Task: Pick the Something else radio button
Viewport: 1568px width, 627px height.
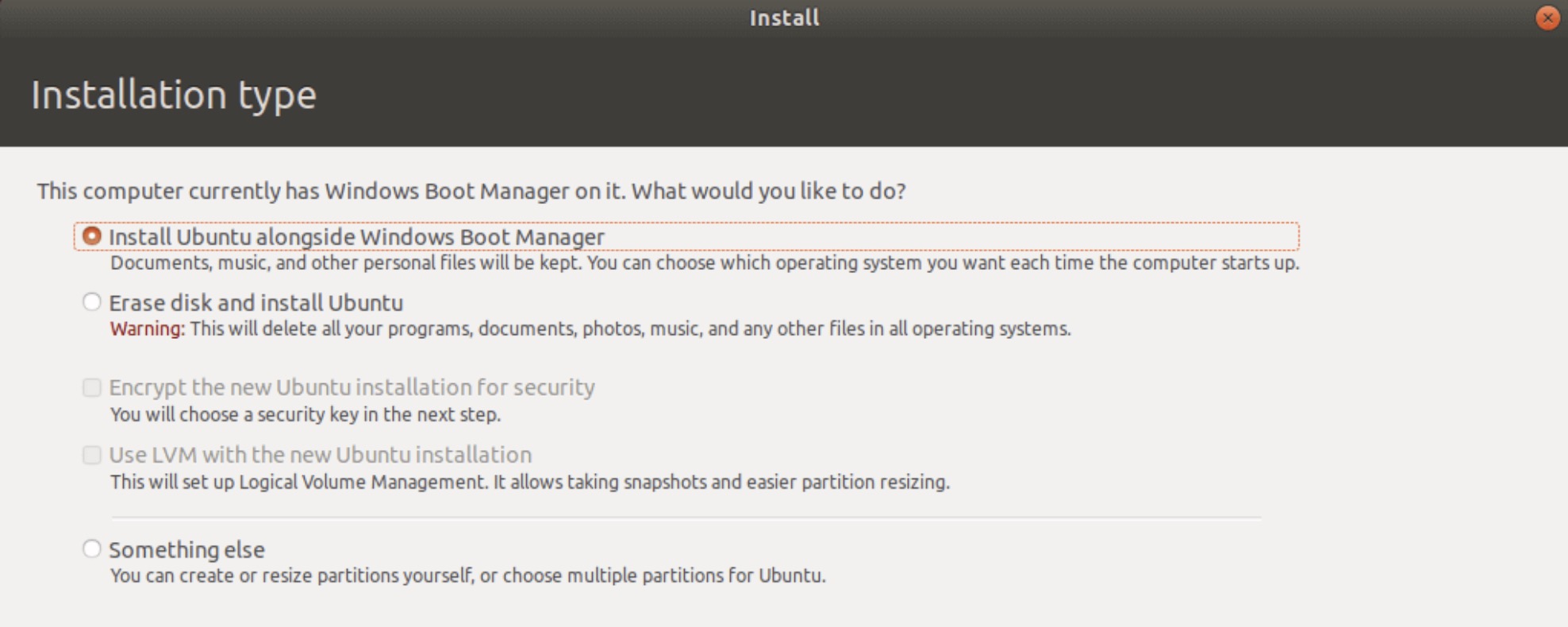Action: 92,548
